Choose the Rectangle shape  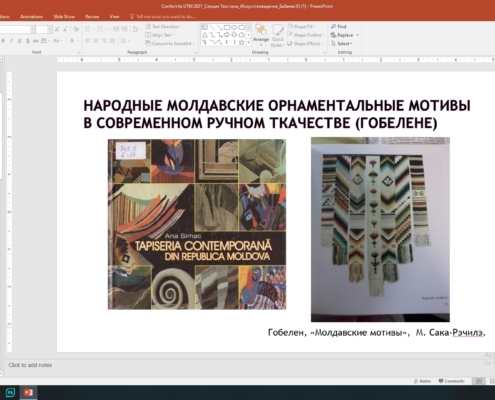227,27
